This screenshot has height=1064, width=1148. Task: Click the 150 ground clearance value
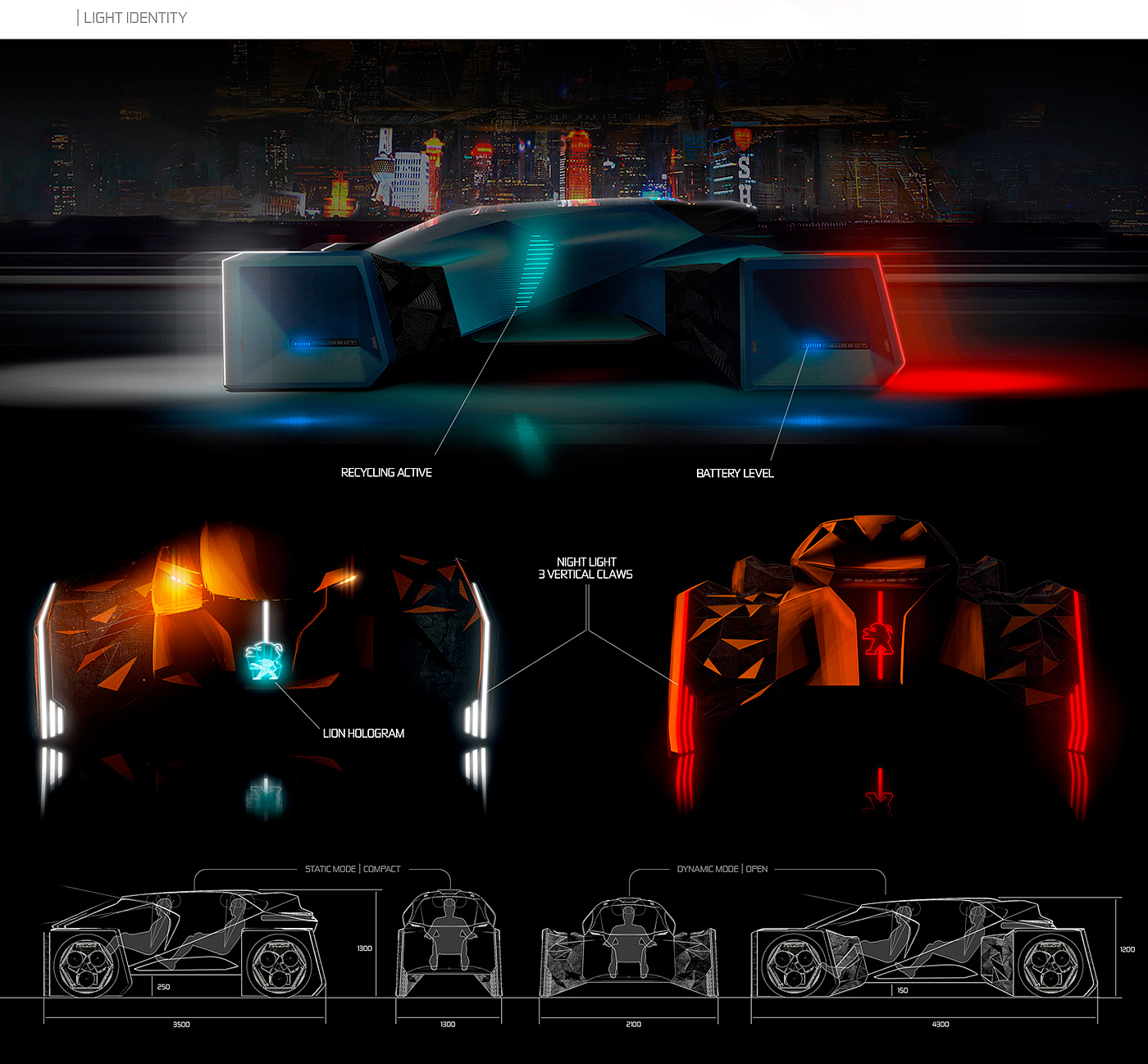pyautogui.click(x=902, y=990)
